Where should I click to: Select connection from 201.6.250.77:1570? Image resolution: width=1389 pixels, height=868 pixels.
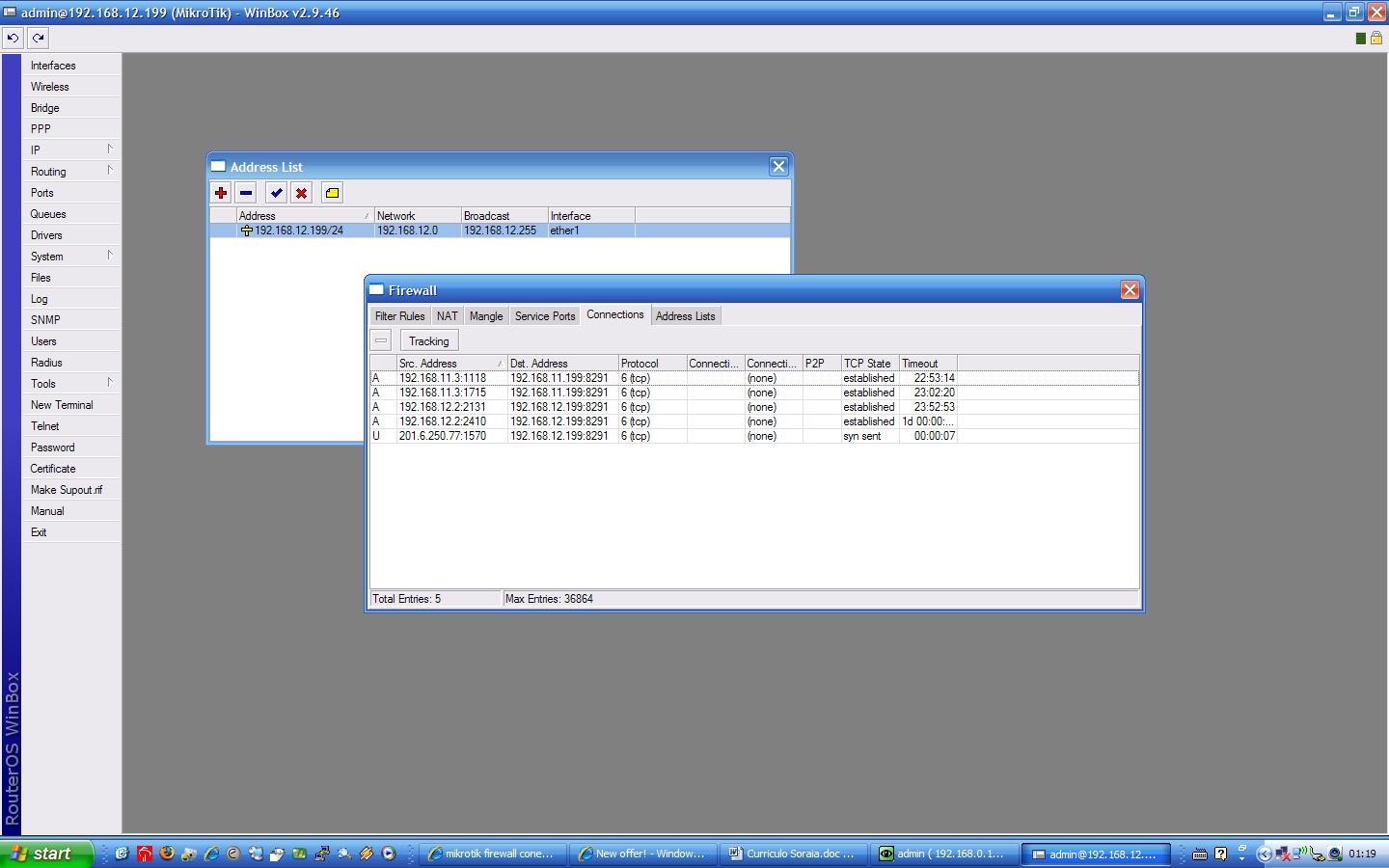tap(754, 436)
